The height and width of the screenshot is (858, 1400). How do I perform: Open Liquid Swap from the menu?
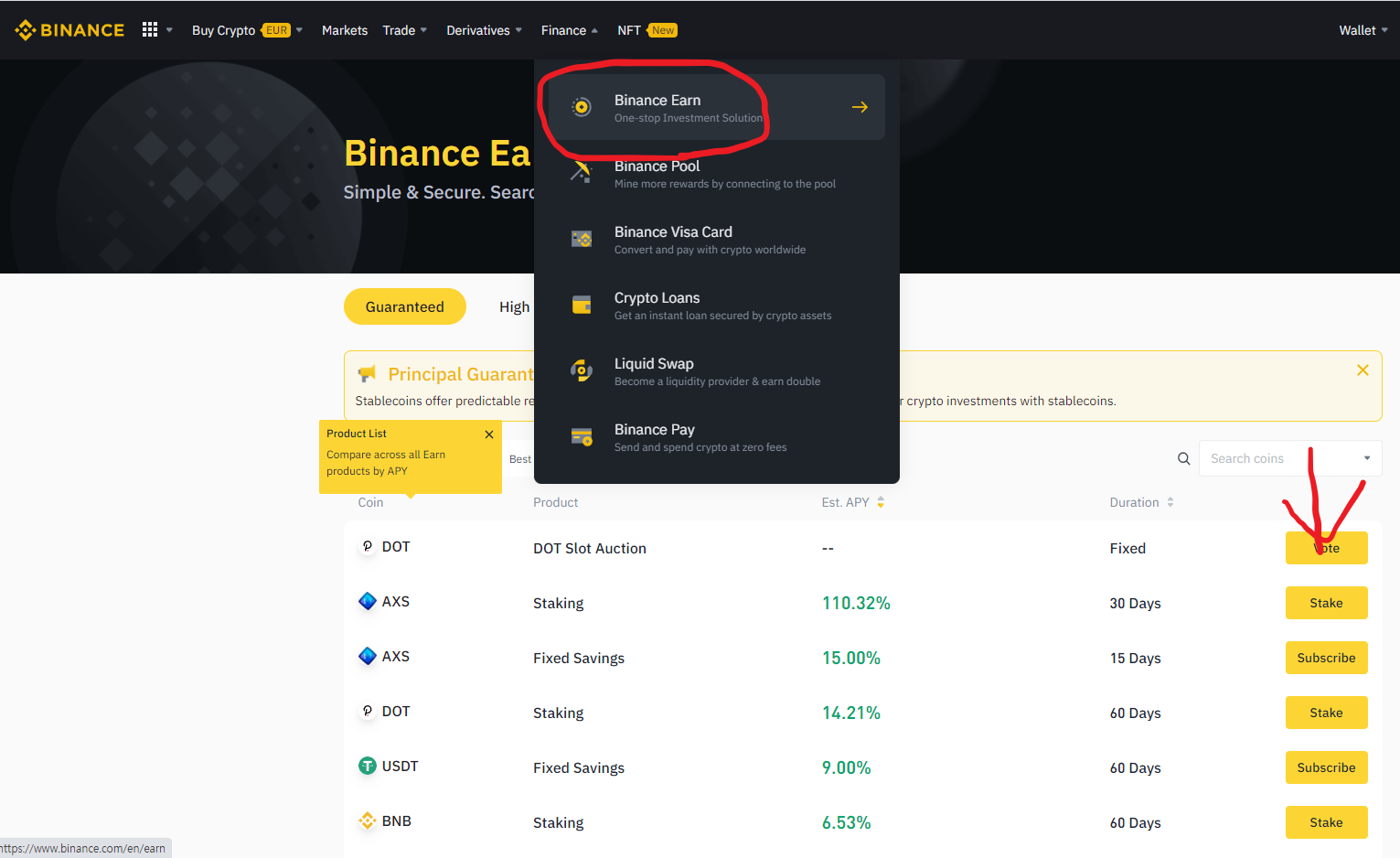pos(717,370)
